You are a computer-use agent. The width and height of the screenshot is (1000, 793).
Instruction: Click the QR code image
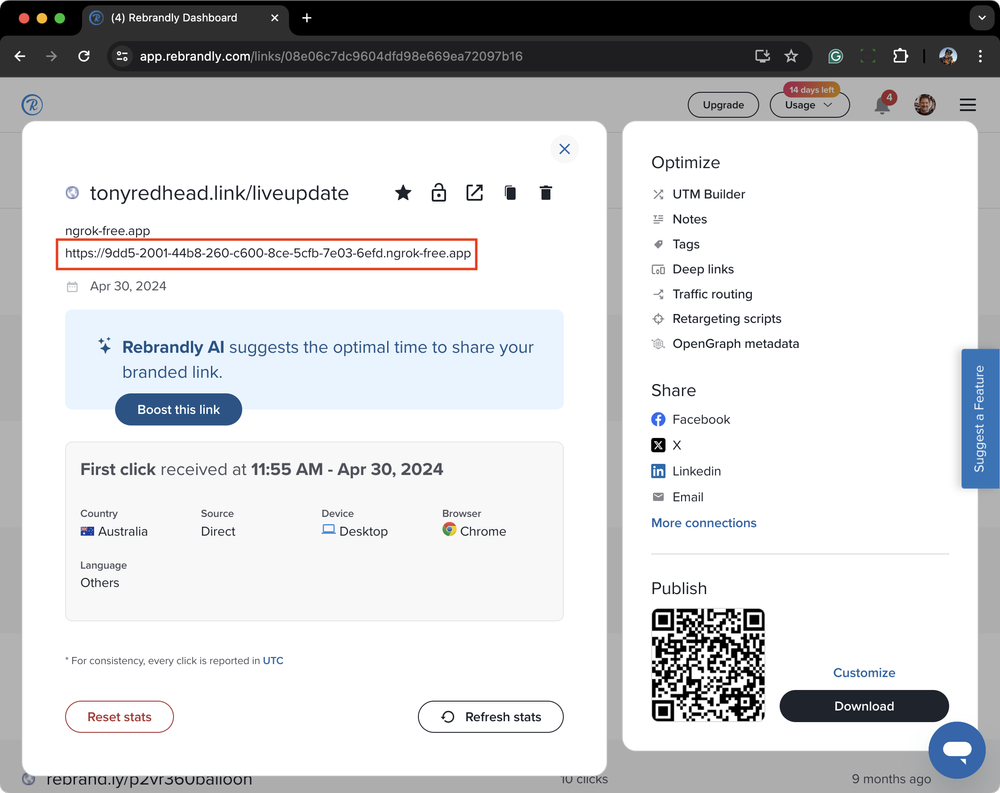[x=708, y=665]
